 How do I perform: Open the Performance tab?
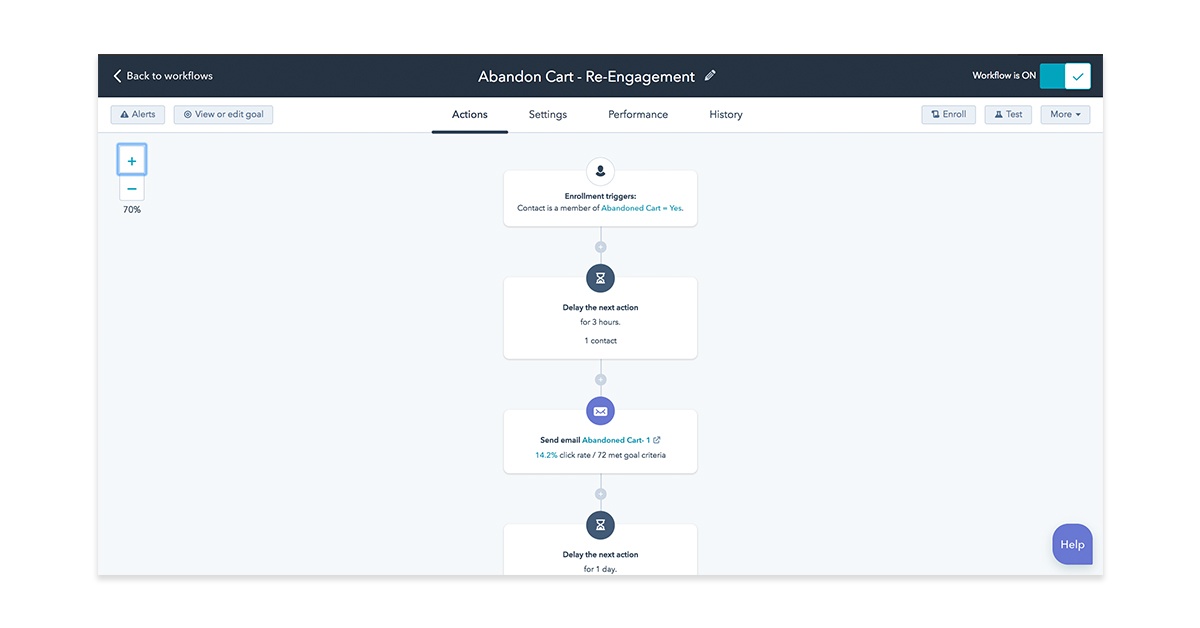click(x=638, y=115)
